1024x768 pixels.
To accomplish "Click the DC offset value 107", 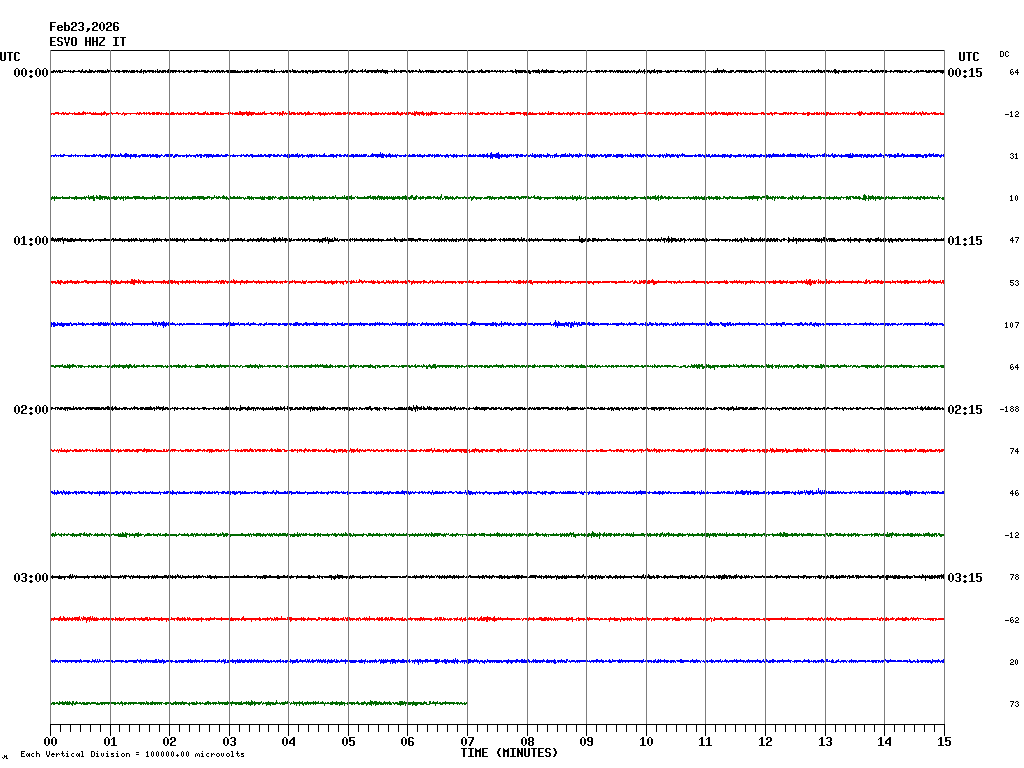I will pos(1011,326).
